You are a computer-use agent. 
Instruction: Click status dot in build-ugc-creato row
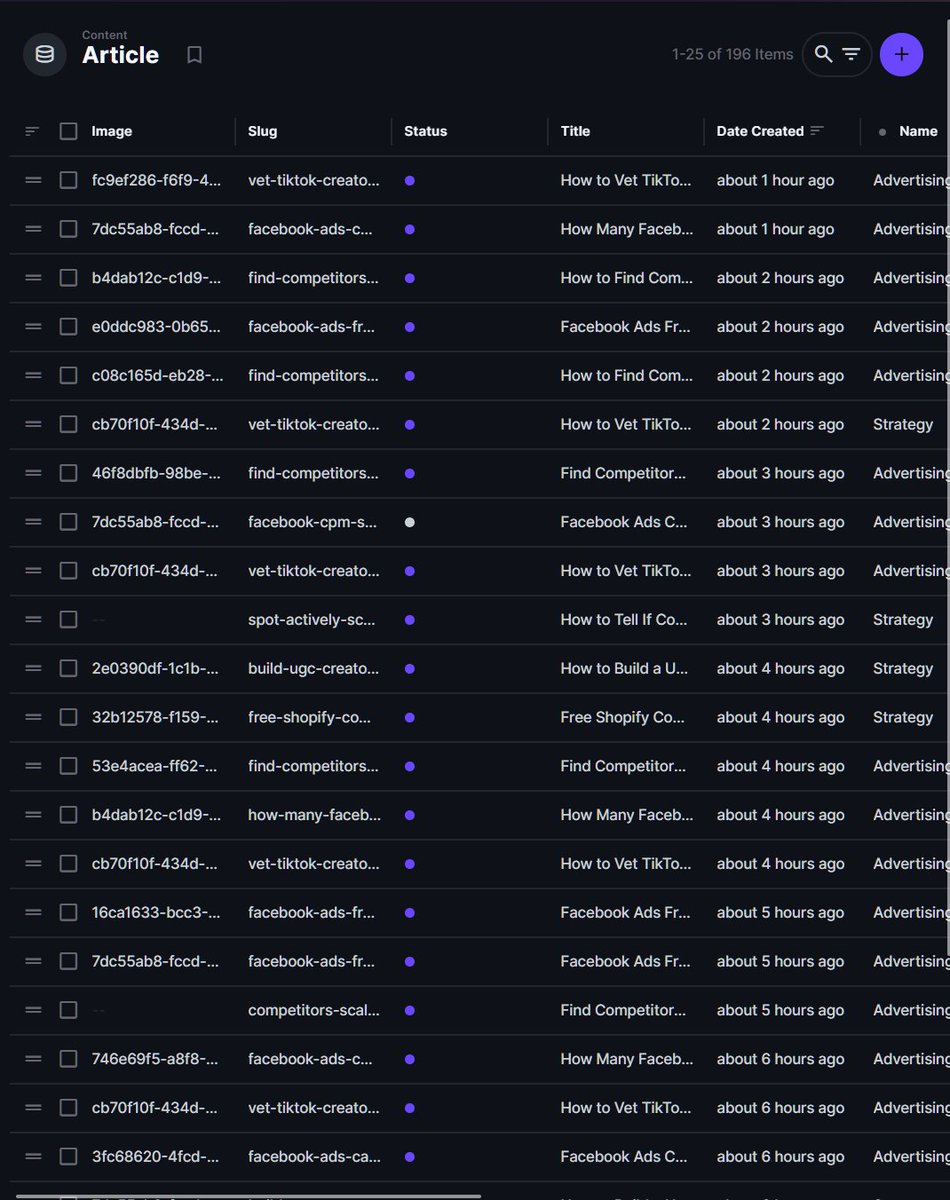(409, 668)
